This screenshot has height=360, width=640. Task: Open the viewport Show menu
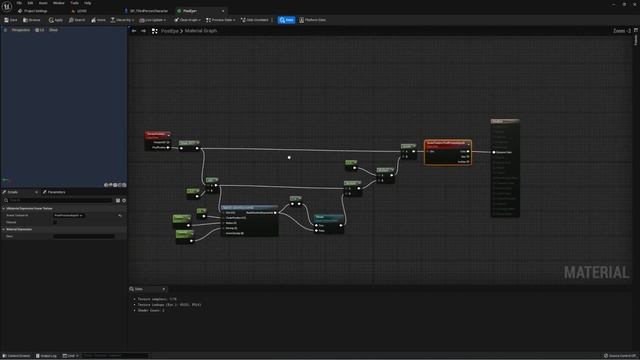pos(53,30)
